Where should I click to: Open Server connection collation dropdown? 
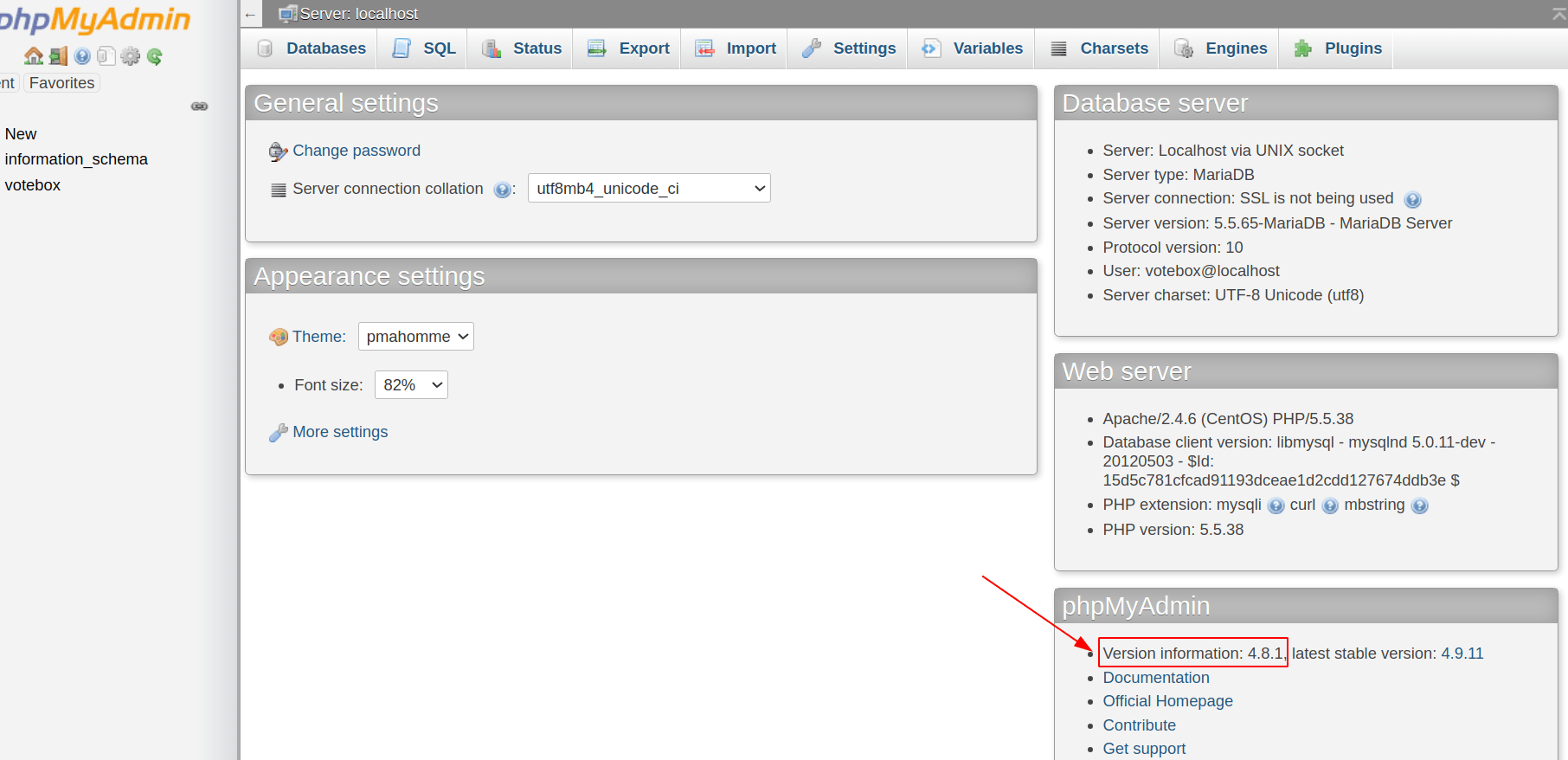(x=649, y=189)
